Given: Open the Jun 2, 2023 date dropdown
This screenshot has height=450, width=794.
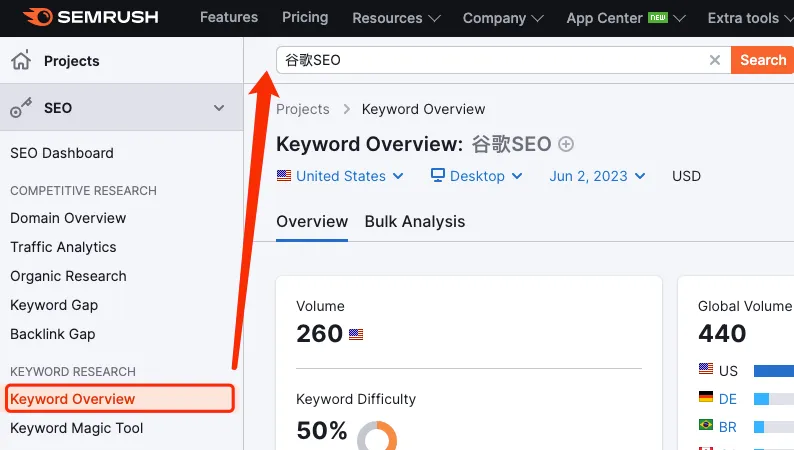Looking at the screenshot, I should click(598, 176).
